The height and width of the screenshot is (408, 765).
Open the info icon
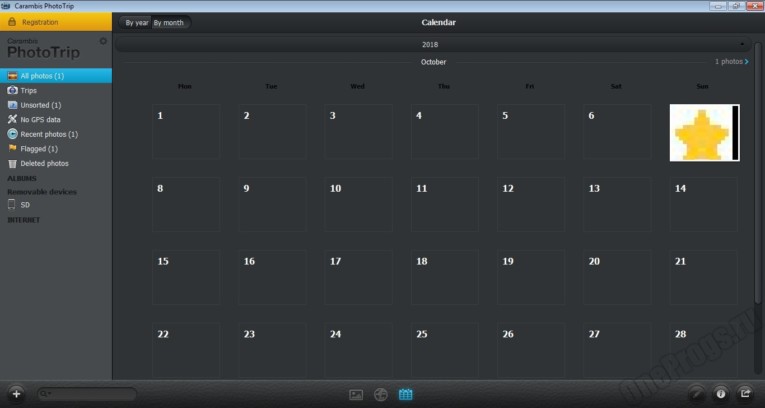click(721, 393)
